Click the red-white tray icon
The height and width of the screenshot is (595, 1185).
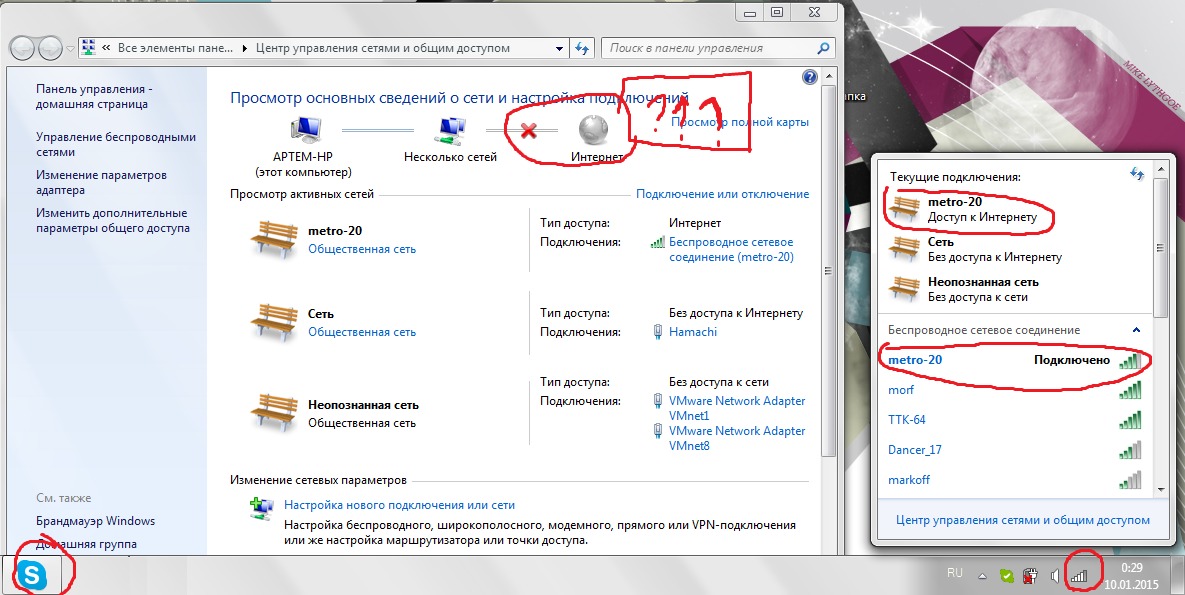[1029, 576]
